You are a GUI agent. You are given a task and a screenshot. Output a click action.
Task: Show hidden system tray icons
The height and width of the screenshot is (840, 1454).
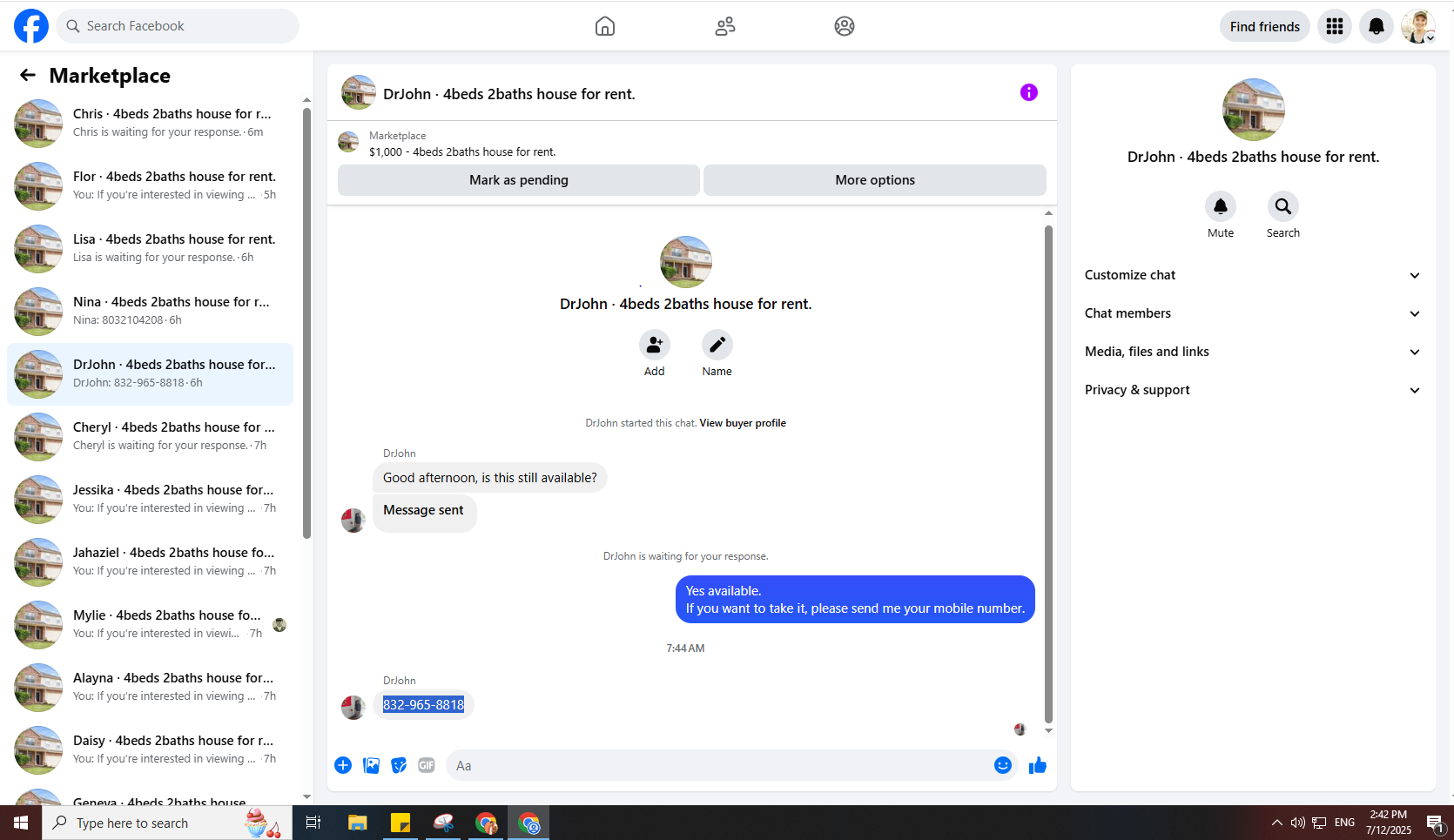pos(1276,823)
